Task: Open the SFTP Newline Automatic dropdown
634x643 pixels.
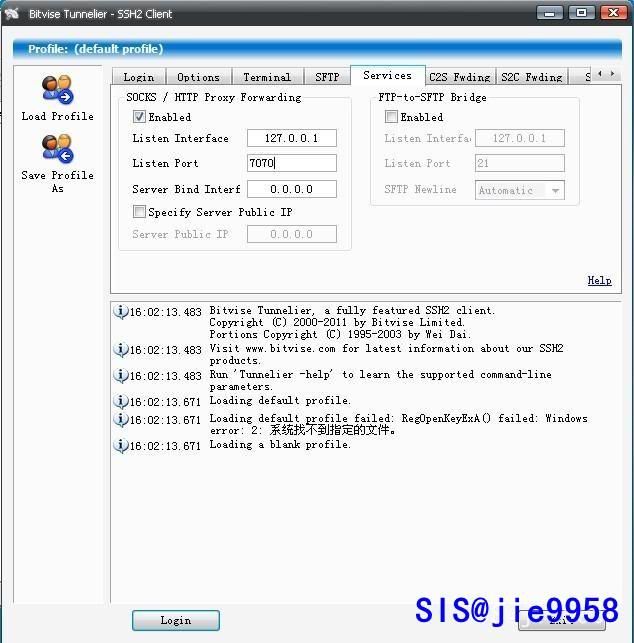Action: pos(520,190)
